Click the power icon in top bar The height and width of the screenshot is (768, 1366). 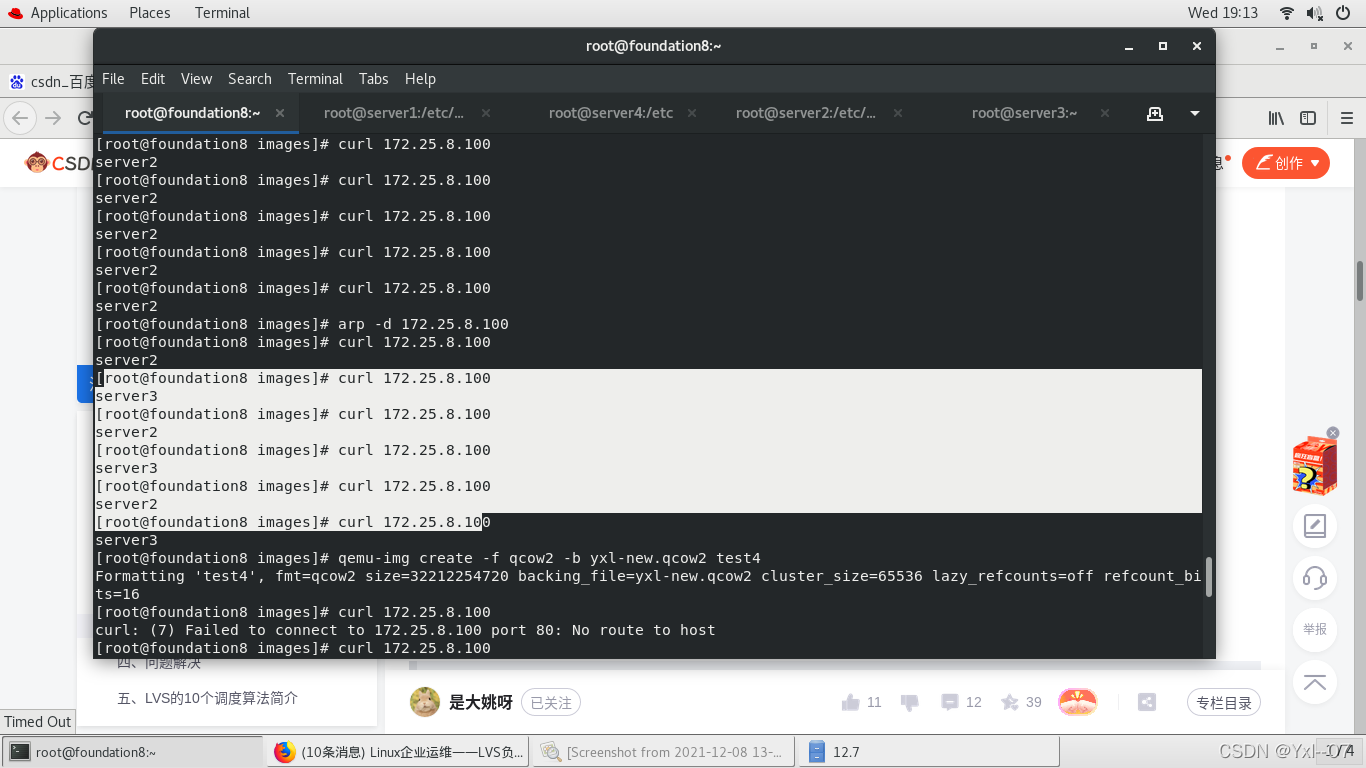[1343, 13]
